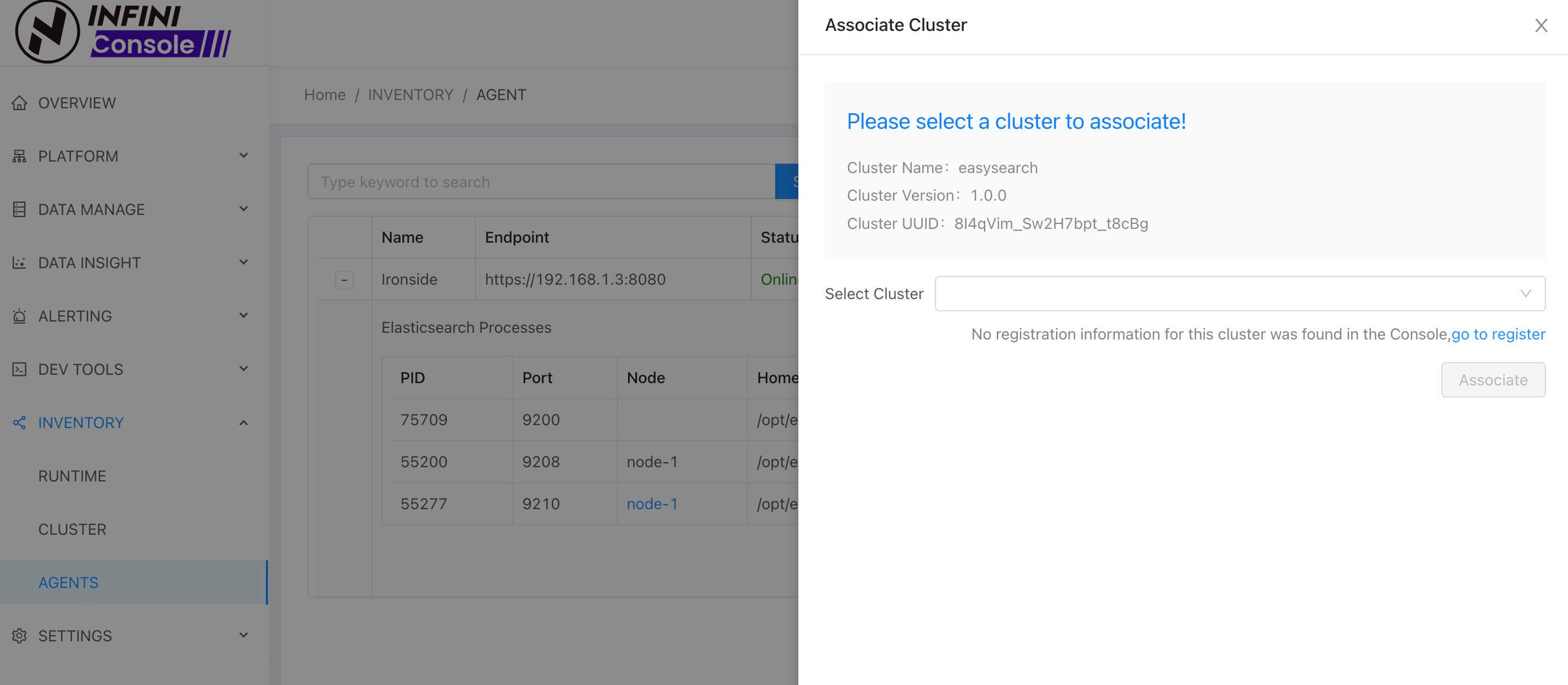Click the go to register link
Image resolution: width=1568 pixels, height=685 pixels.
click(1497, 334)
